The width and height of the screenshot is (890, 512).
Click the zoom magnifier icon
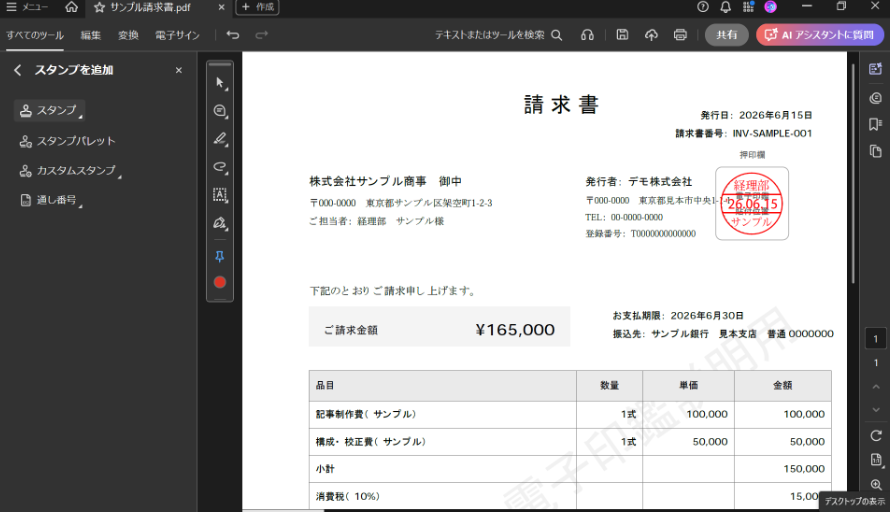click(876, 484)
